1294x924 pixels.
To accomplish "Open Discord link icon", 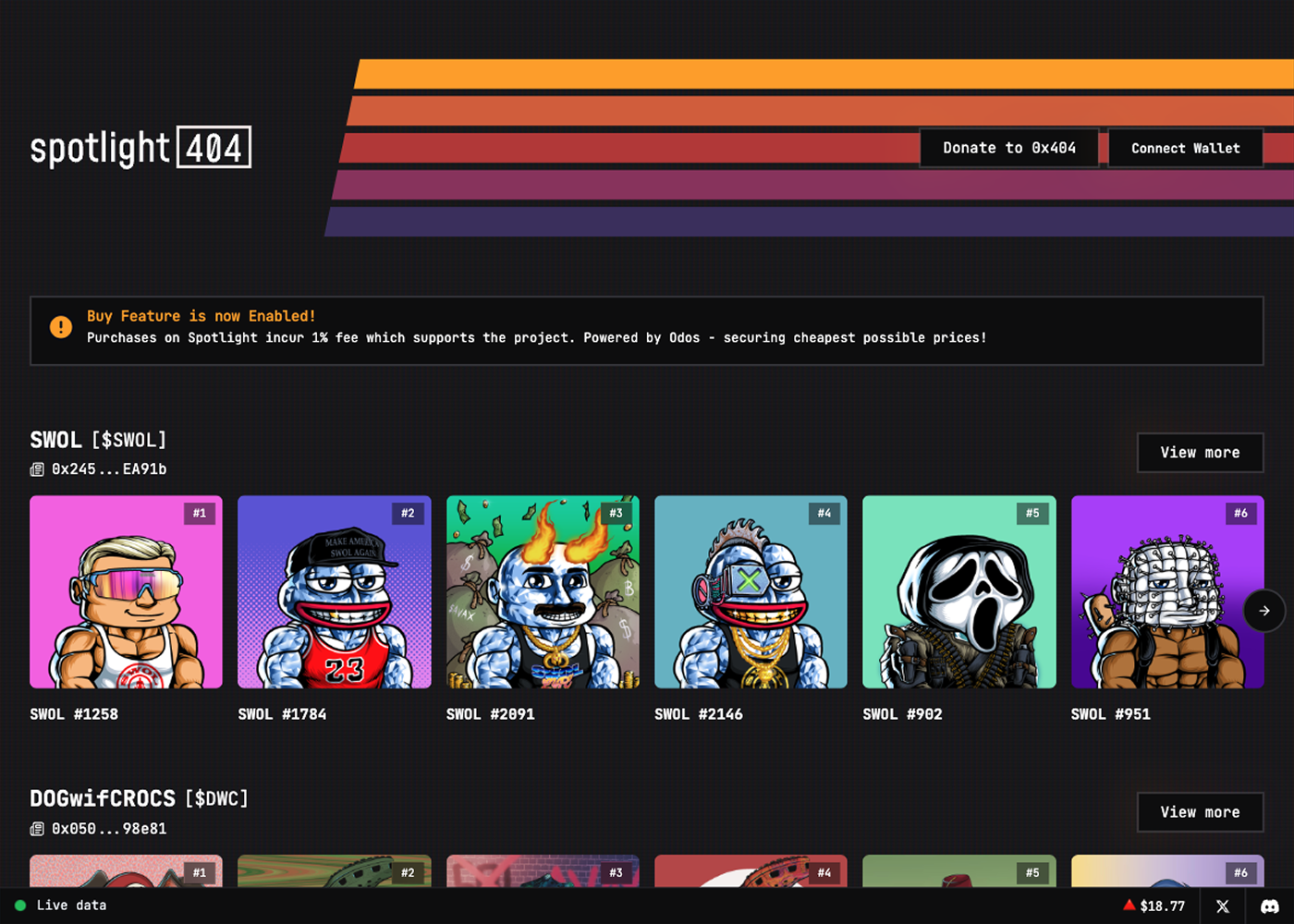I will coord(1270,906).
